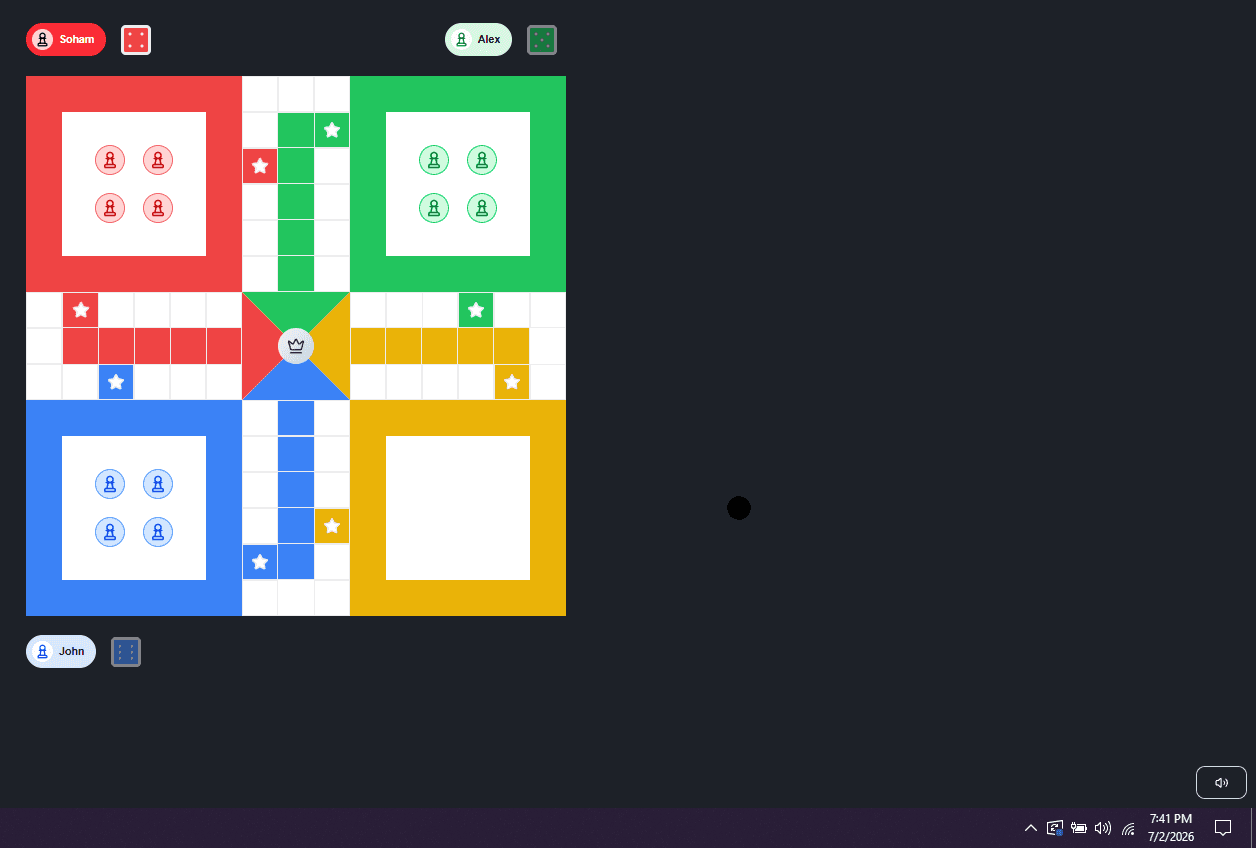
Task: Click the blue triangle of the center home
Action: click(296, 384)
